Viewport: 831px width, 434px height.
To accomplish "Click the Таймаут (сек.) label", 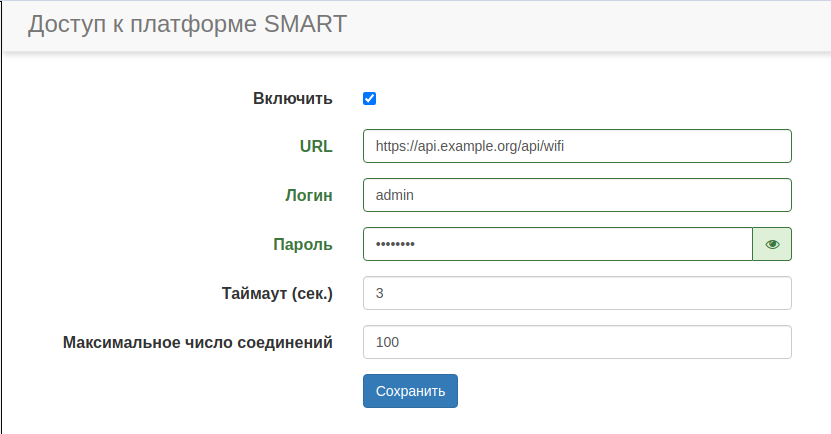I will (276, 293).
